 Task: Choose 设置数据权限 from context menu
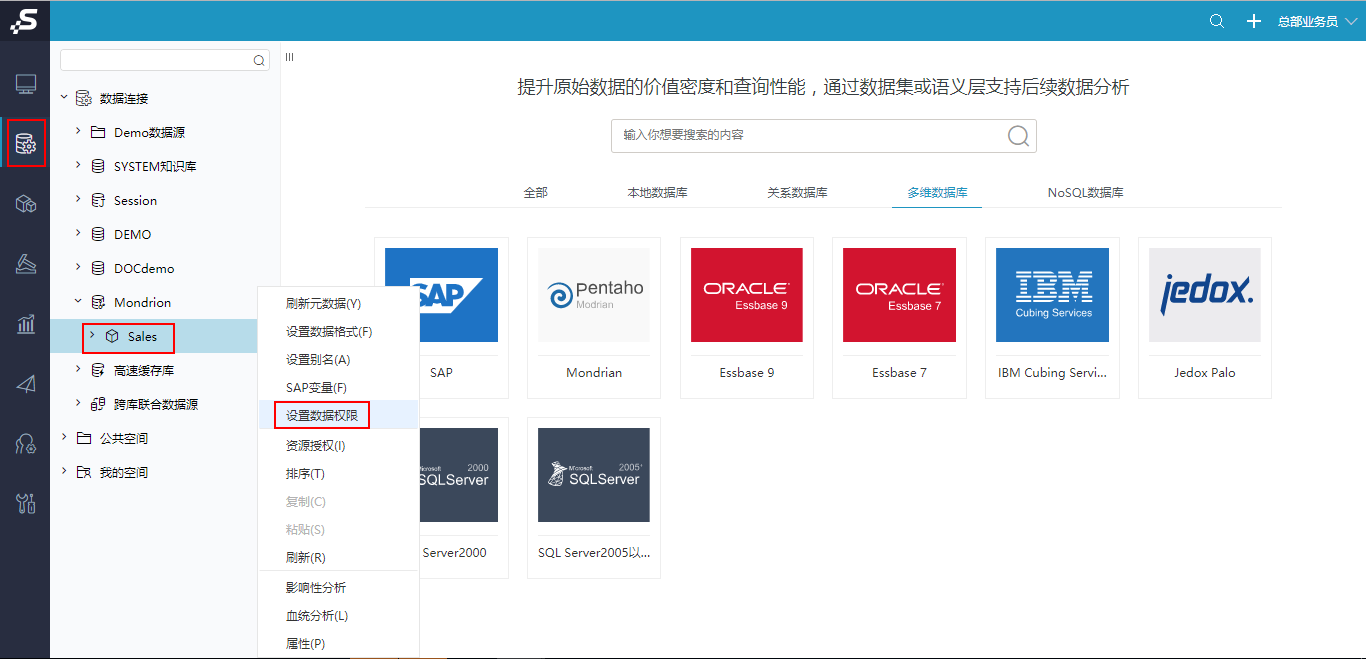click(x=338, y=415)
